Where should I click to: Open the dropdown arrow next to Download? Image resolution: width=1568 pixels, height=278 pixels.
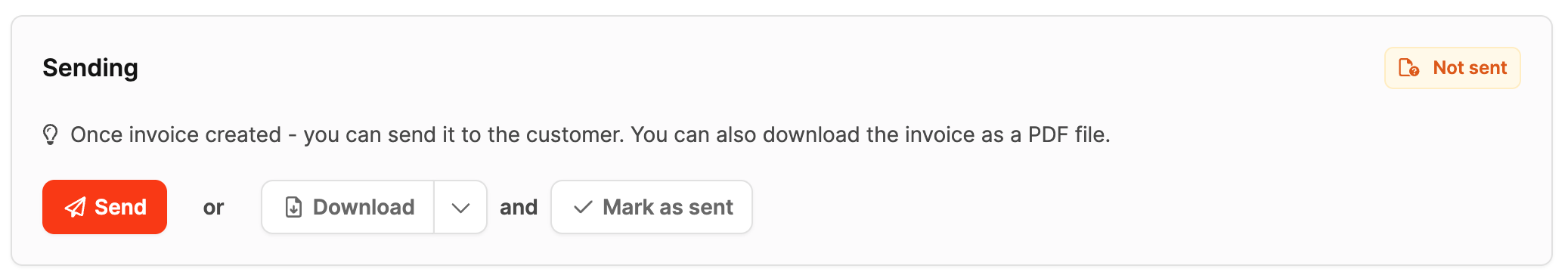point(460,207)
